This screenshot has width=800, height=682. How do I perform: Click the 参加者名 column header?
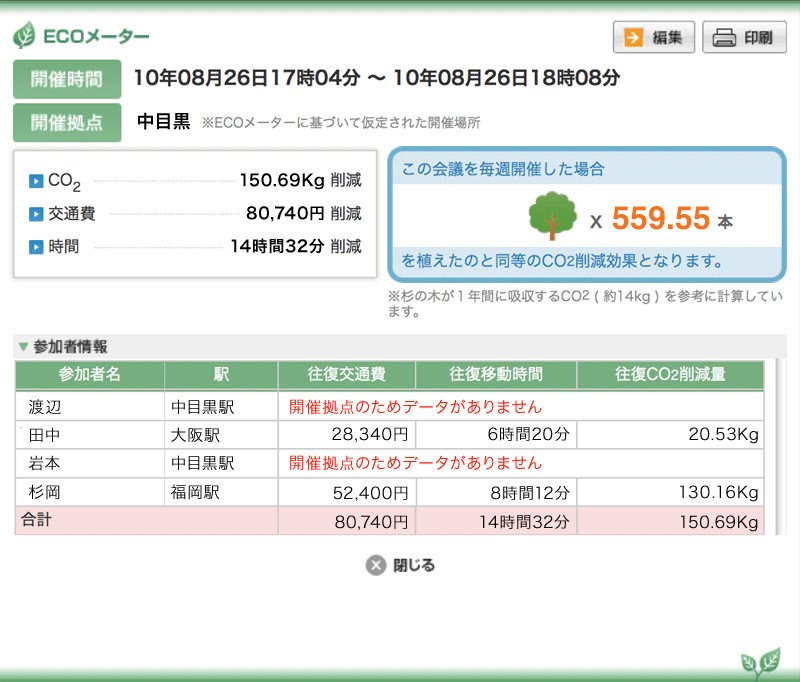click(x=90, y=375)
